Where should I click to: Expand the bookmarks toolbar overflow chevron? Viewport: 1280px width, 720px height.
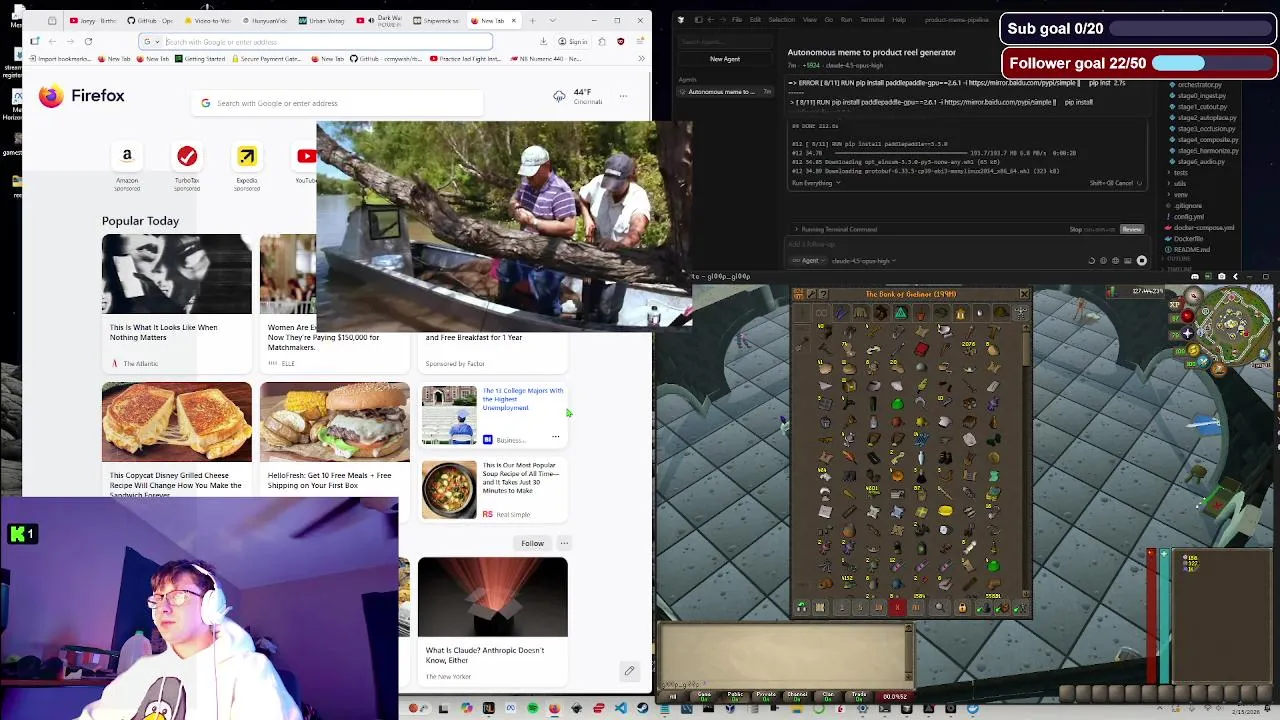coord(641,58)
